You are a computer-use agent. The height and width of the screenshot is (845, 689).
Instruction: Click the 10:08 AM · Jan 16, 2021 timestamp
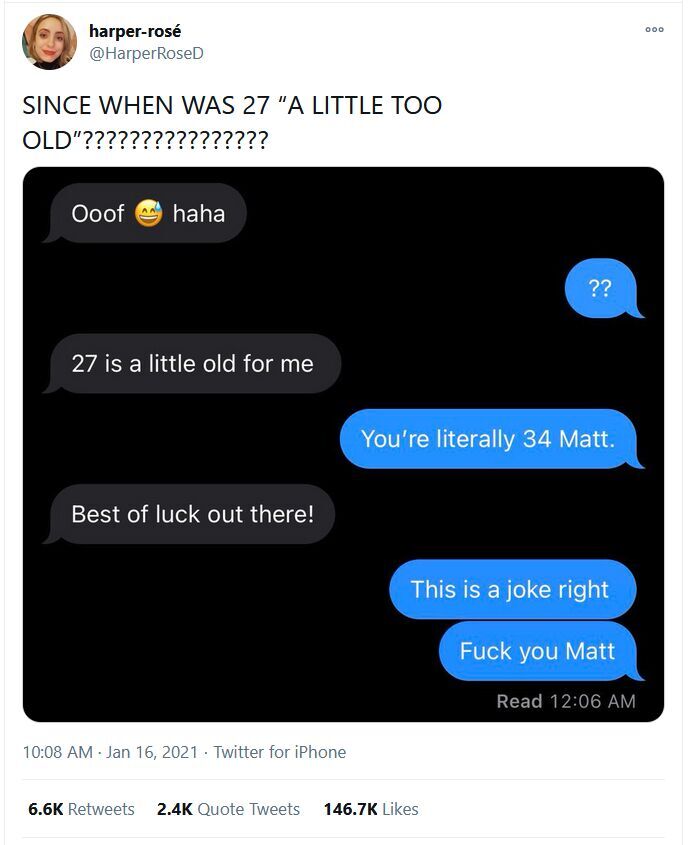(x=110, y=752)
